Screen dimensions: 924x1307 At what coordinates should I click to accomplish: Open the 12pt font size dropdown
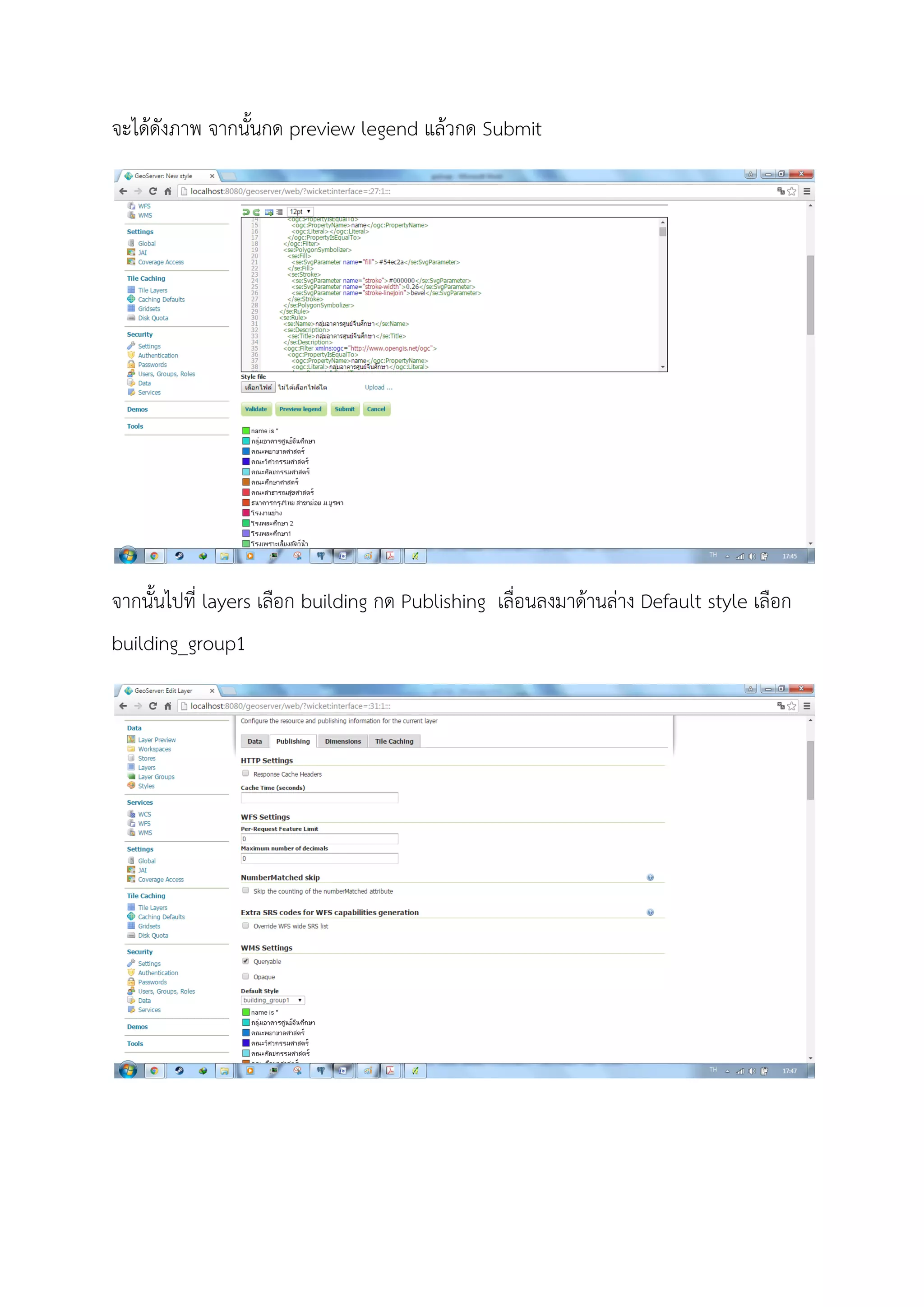click(x=300, y=212)
